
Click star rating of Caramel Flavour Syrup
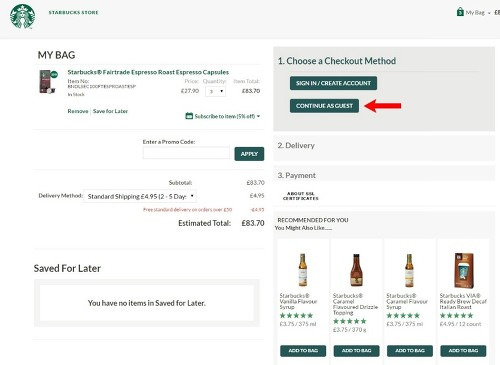tap(403, 315)
